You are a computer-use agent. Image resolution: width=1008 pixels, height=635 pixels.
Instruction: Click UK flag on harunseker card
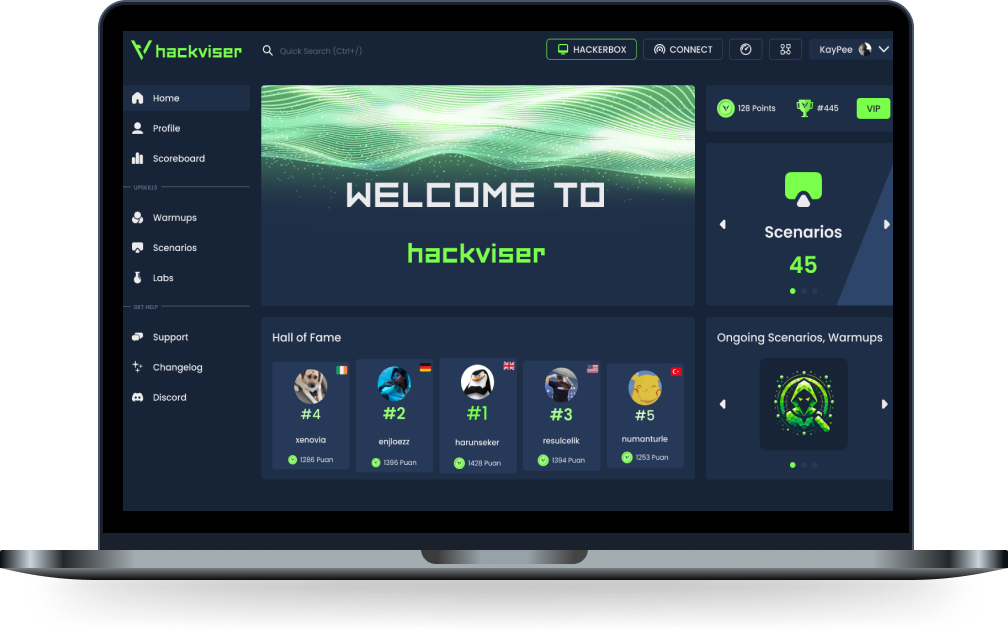pyautogui.click(x=509, y=366)
